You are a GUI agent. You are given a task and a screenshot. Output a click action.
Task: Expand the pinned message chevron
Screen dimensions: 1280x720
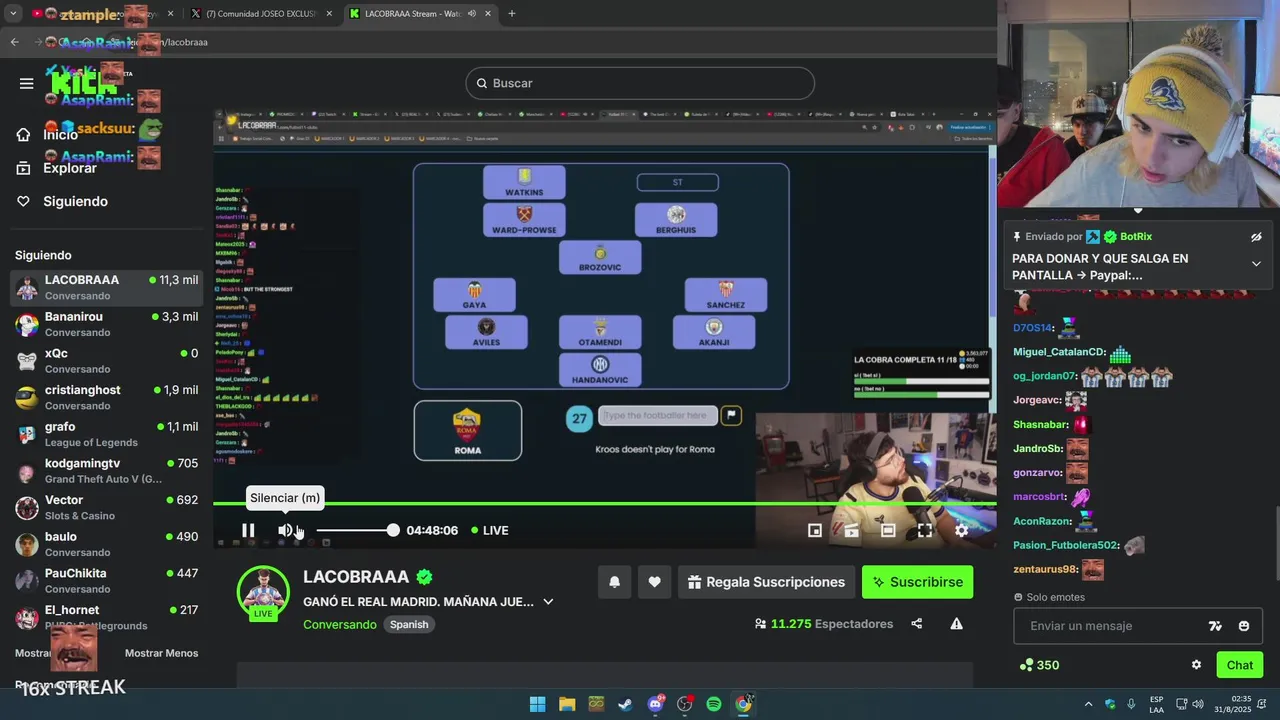1256,264
